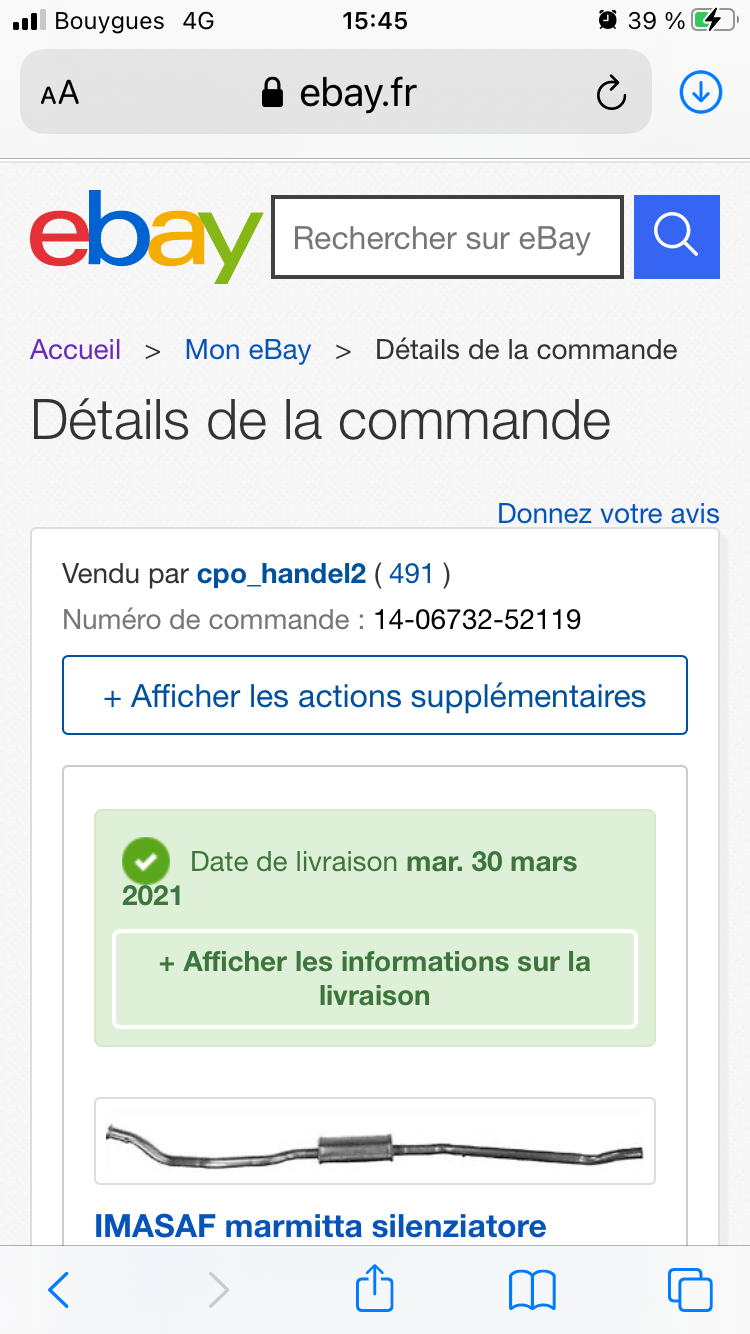Go back with Safari back chevron

[59, 1289]
